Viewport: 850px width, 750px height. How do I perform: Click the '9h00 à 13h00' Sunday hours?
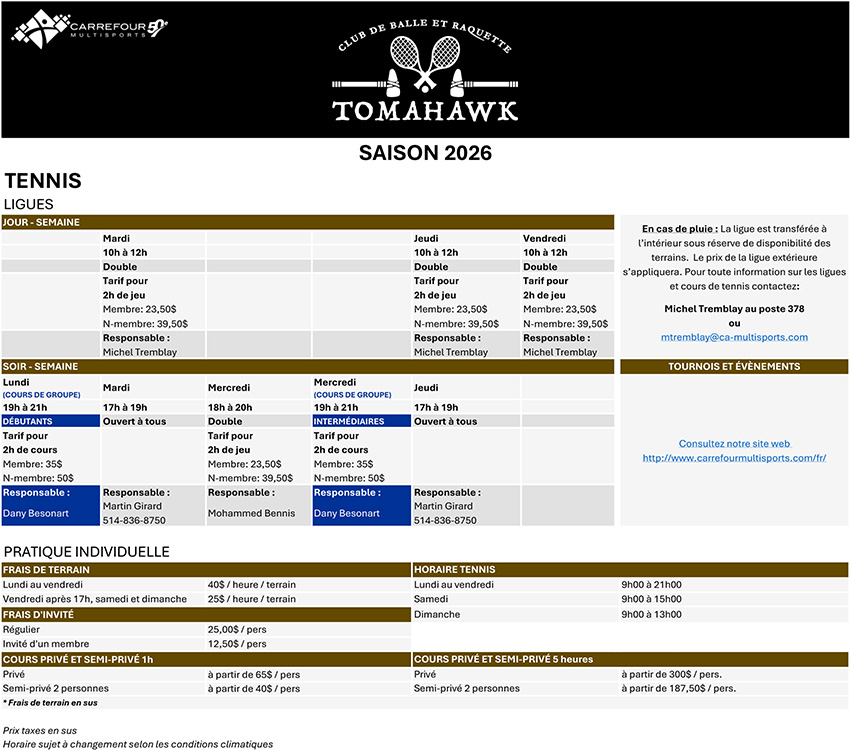coord(651,615)
